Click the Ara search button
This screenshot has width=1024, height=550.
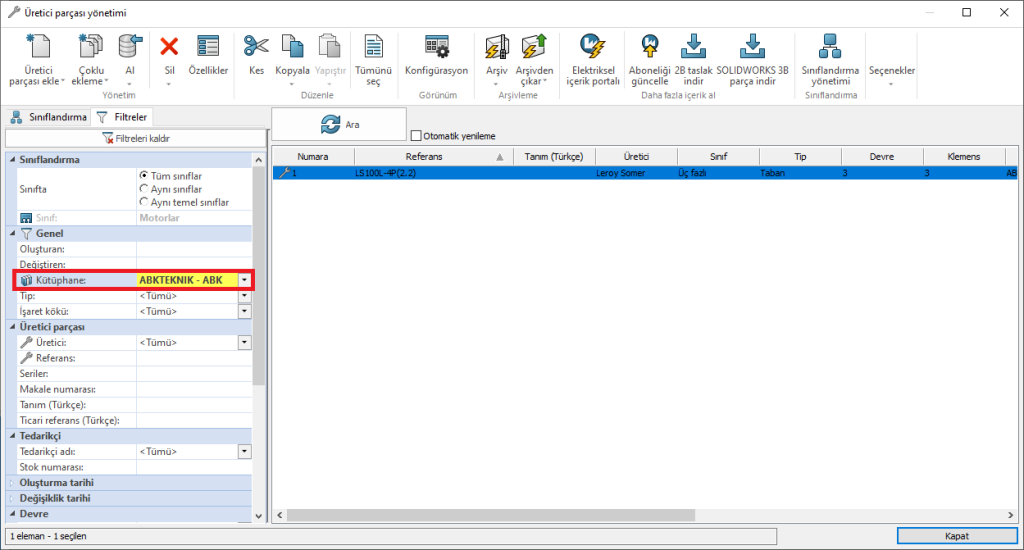tap(339, 124)
